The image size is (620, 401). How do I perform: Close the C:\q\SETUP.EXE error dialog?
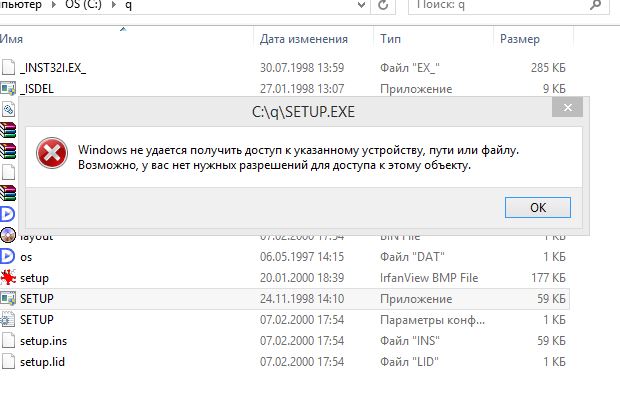(x=567, y=107)
